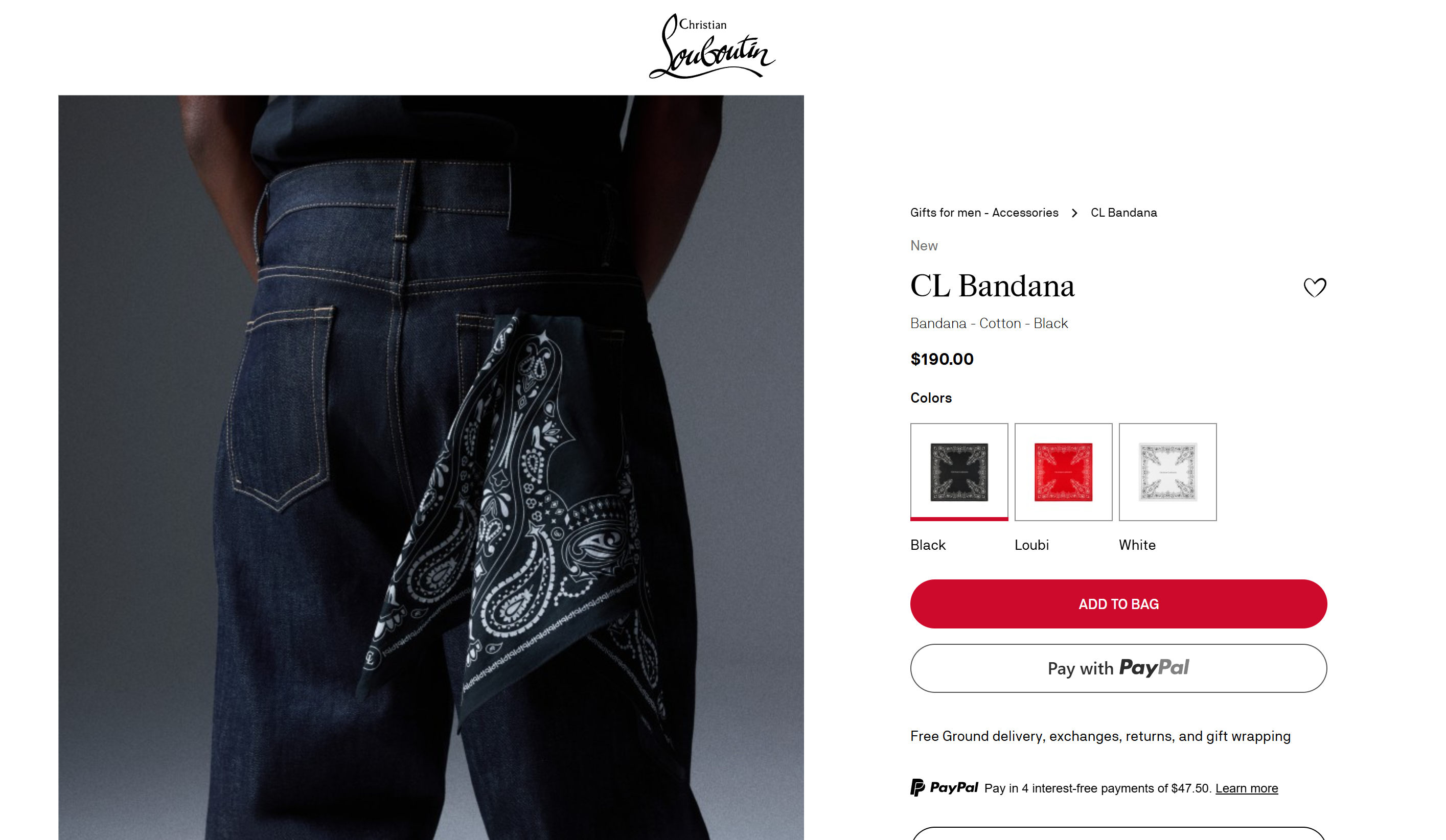This screenshot has height=840, width=1446.
Task: Add the bandana to bag
Action: click(1118, 603)
